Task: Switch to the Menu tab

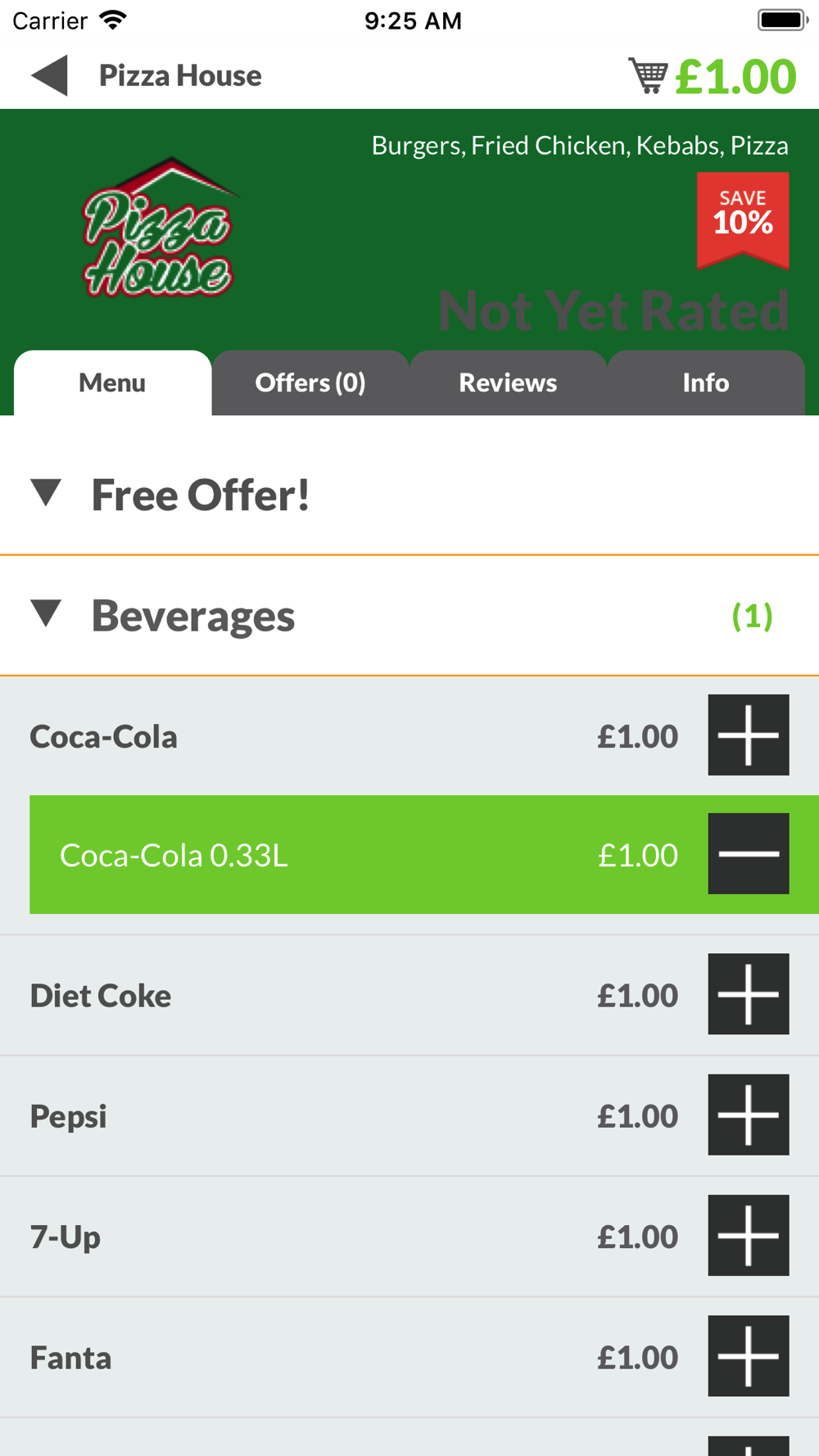Action: tap(112, 382)
